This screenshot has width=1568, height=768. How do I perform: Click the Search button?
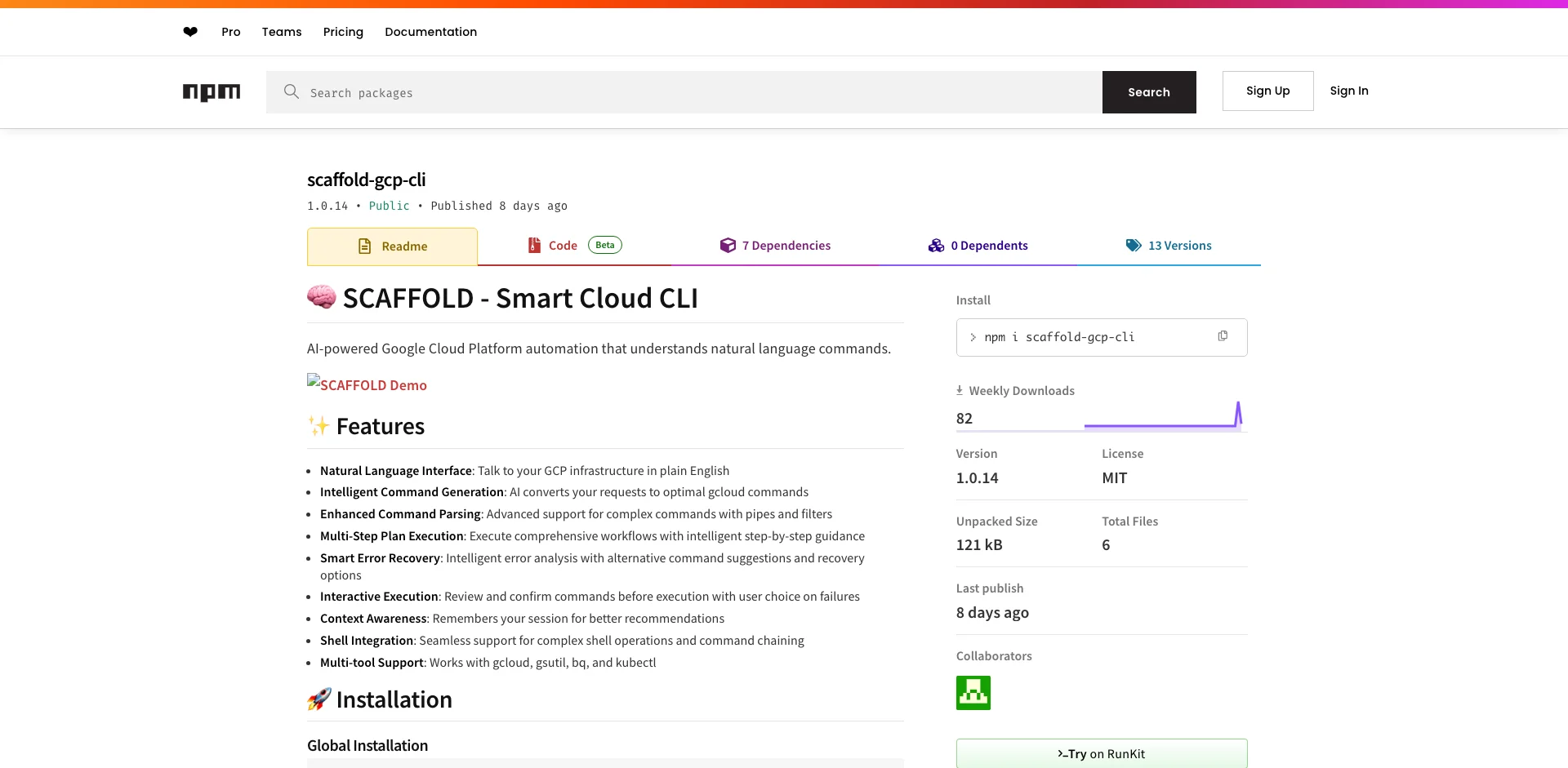pos(1149,92)
